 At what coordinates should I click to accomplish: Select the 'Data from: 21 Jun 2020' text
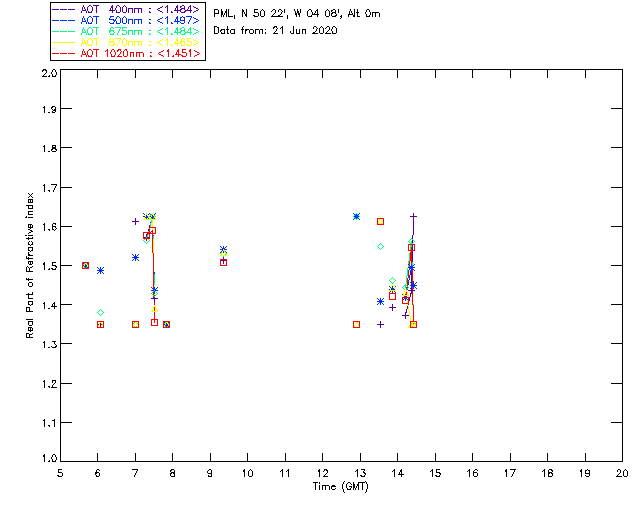(x=276, y=31)
